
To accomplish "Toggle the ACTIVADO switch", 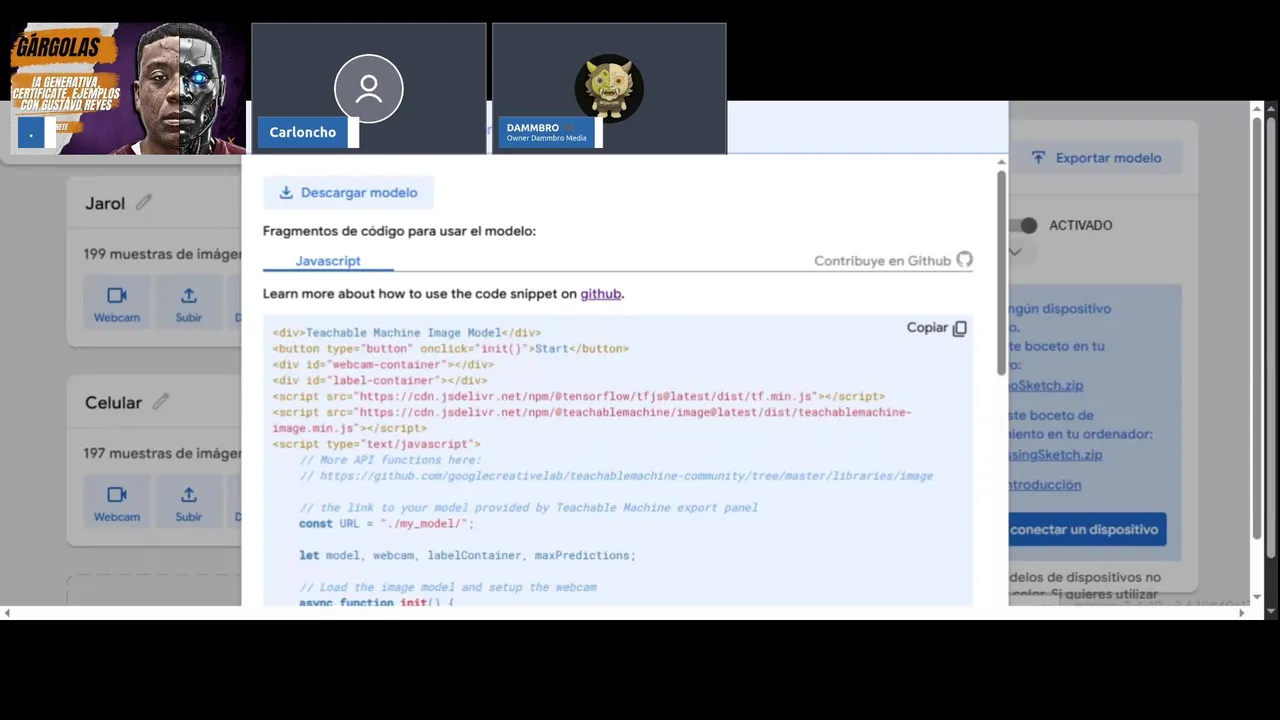I will coord(1023,225).
